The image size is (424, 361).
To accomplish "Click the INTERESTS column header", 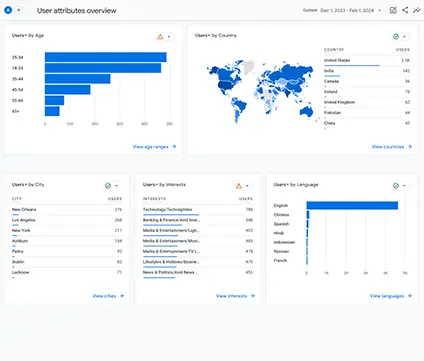I will tap(154, 199).
